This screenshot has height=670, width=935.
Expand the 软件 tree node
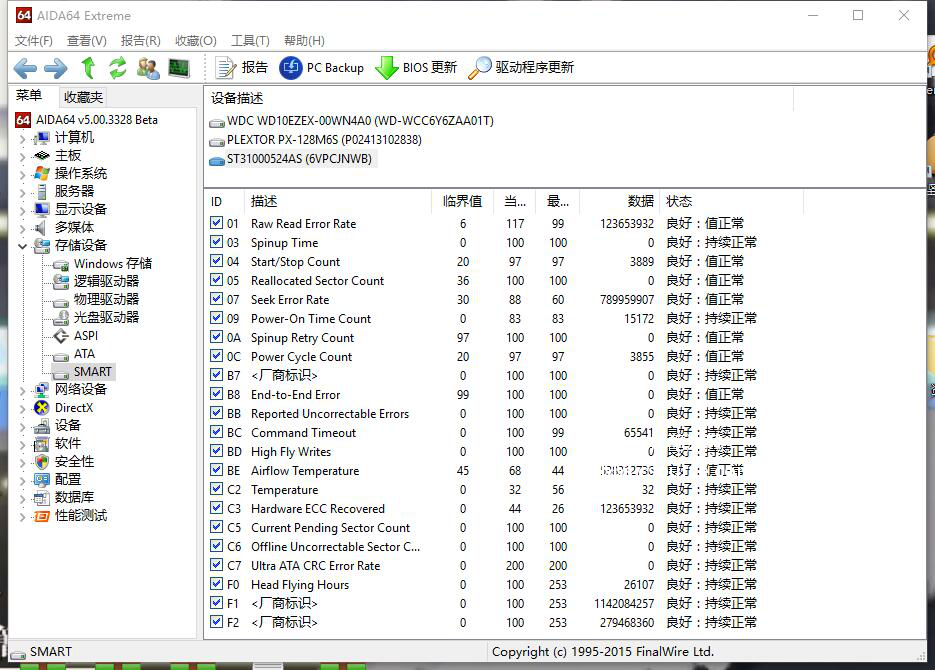point(22,444)
